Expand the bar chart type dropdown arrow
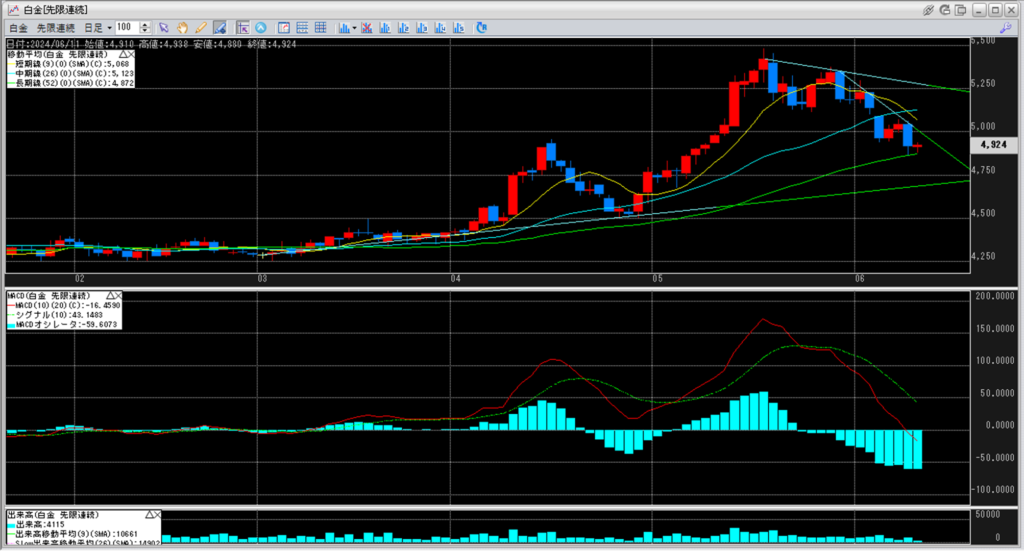Image resolution: width=1024 pixels, height=551 pixels. (x=355, y=27)
